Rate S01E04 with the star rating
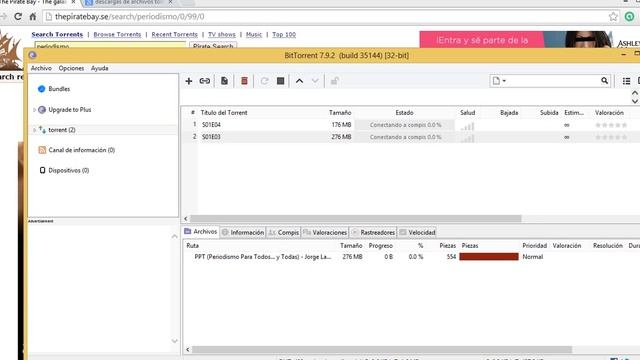This screenshot has width=640, height=360. point(611,125)
